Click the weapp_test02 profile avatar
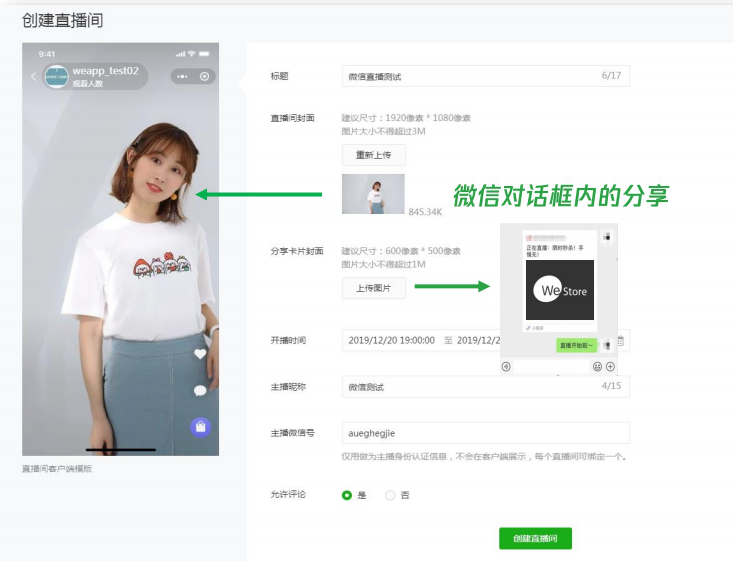The width and height of the screenshot is (733, 561). tap(57, 76)
